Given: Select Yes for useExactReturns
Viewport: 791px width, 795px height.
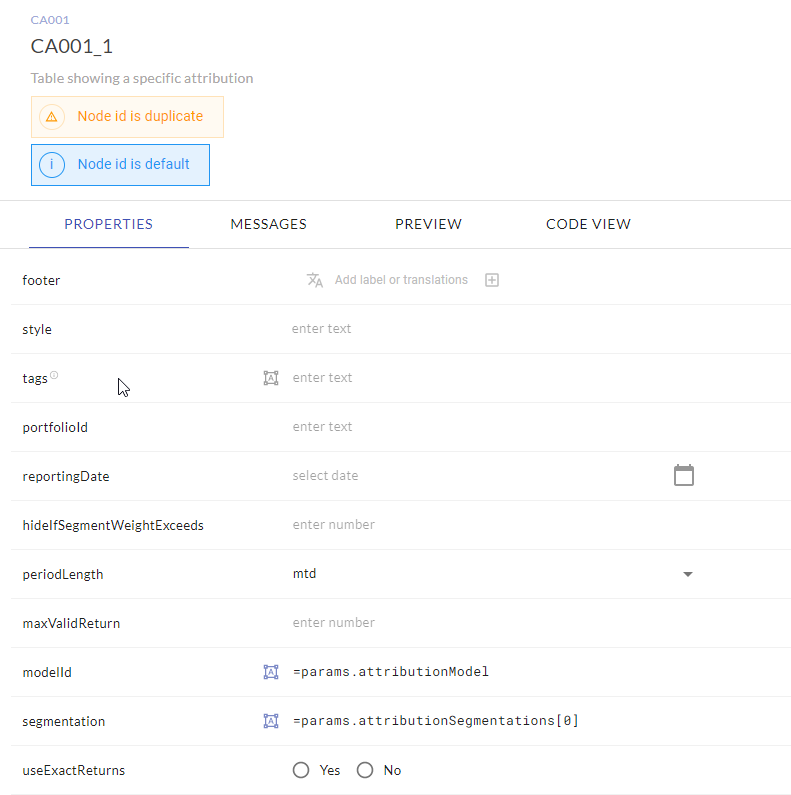Looking at the screenshot, I should pos(301,770).
